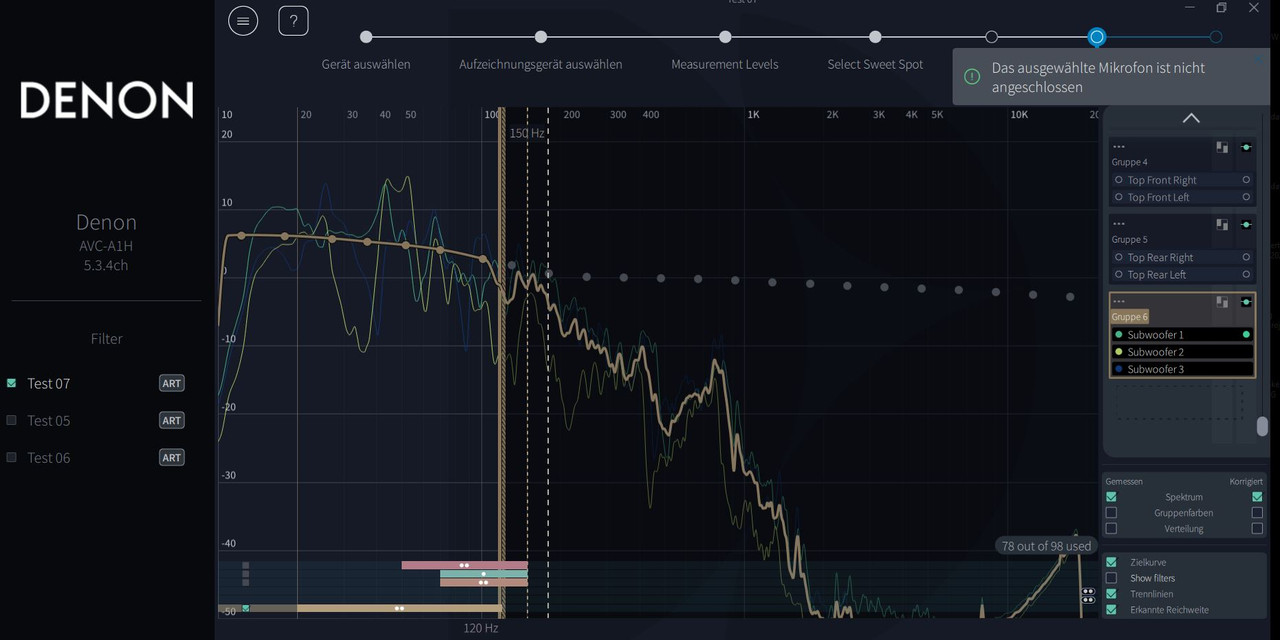This screenshot has width=1280, height=640.
Task: Select Subwoofer 1 entry
Action: [1182, 334]
